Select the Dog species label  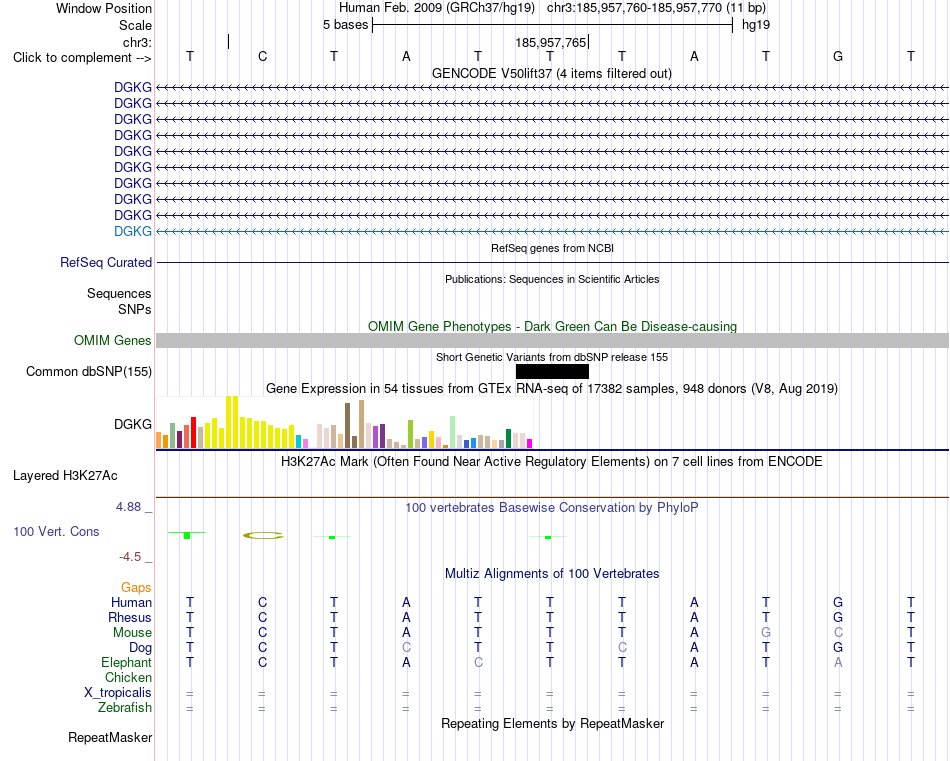pos(140,648)
